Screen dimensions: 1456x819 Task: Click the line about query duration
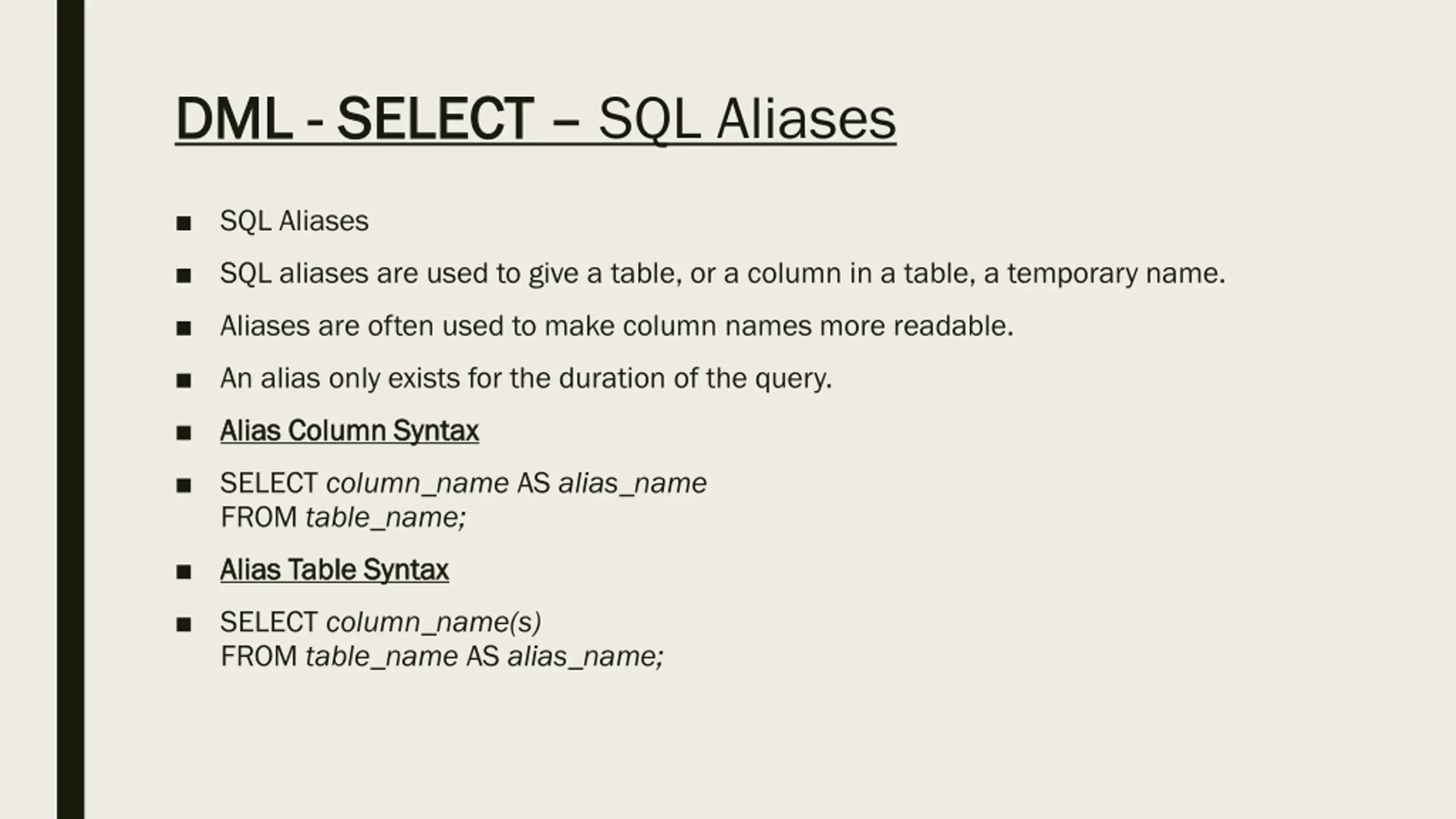[526, 378]
